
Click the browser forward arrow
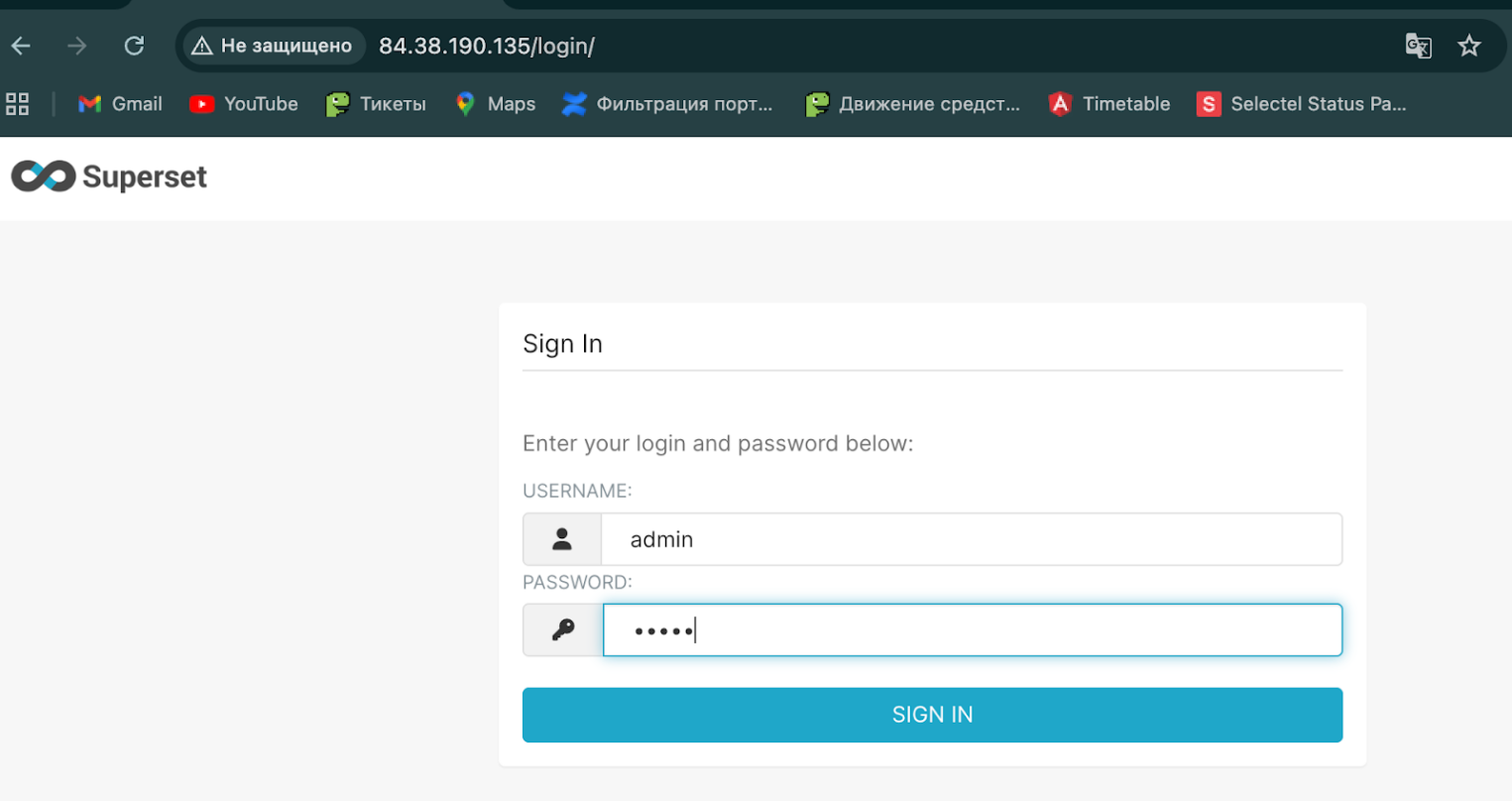[x=77, y=46]
